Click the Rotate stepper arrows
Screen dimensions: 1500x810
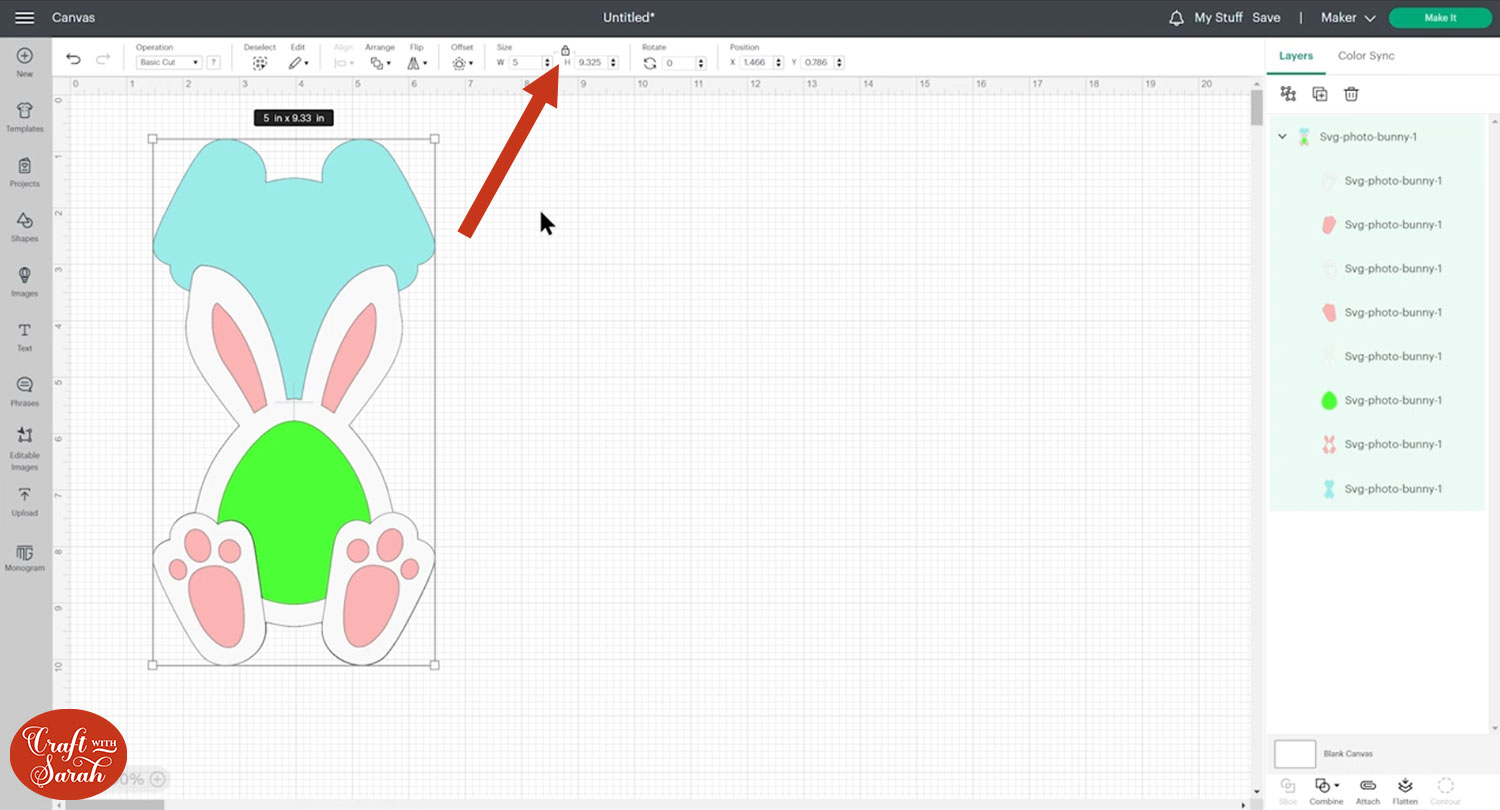coord(701,63)
